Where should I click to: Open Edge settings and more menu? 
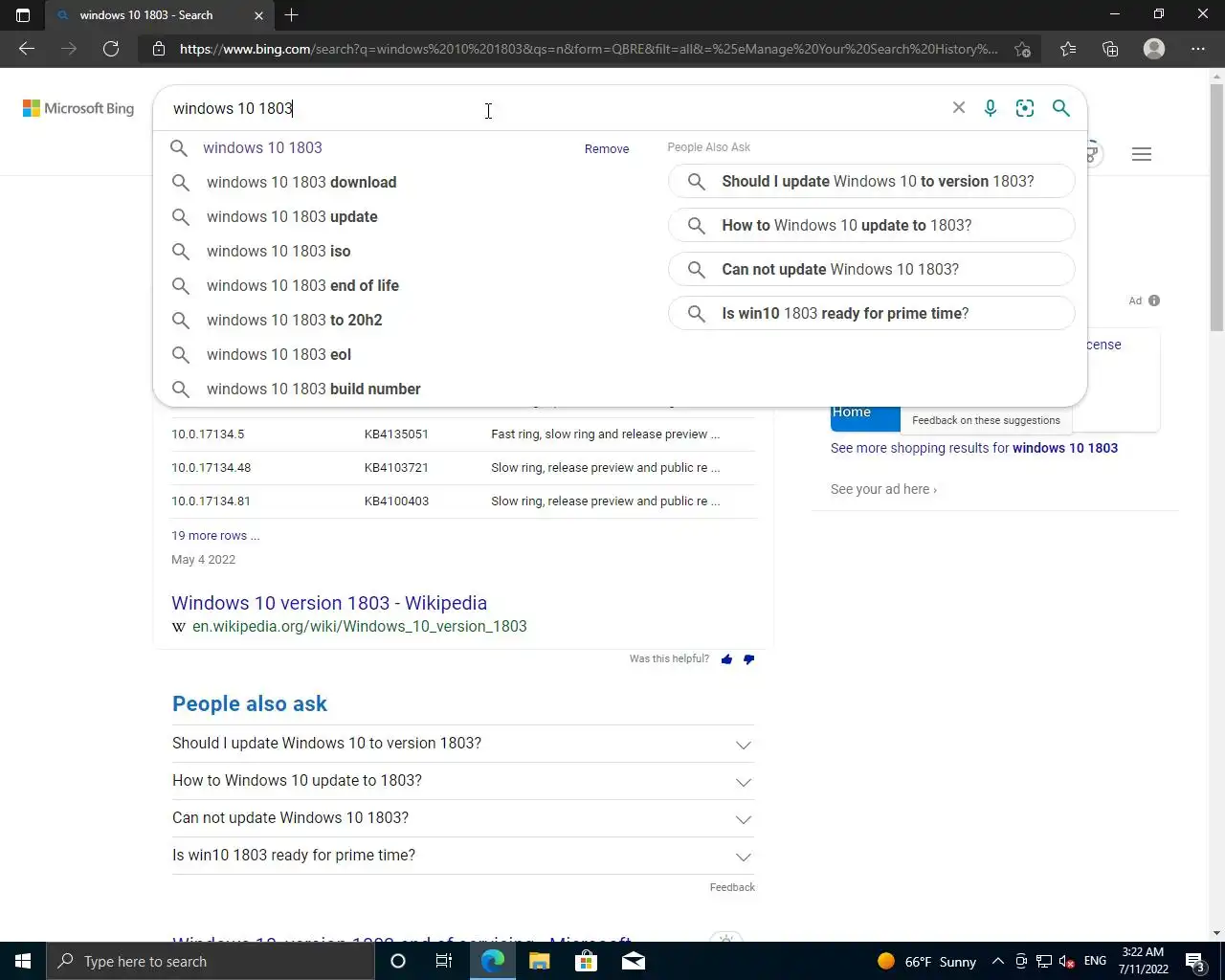click(1198, 49)
